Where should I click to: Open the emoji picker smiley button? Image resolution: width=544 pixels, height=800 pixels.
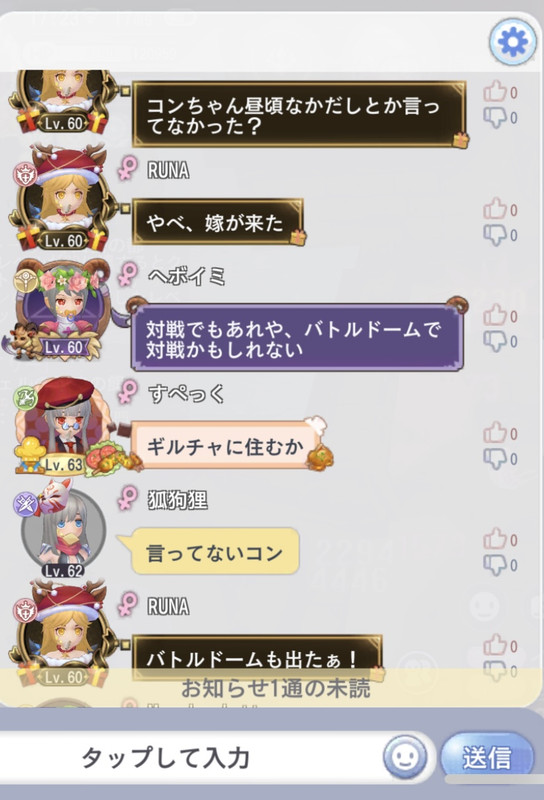406,757
